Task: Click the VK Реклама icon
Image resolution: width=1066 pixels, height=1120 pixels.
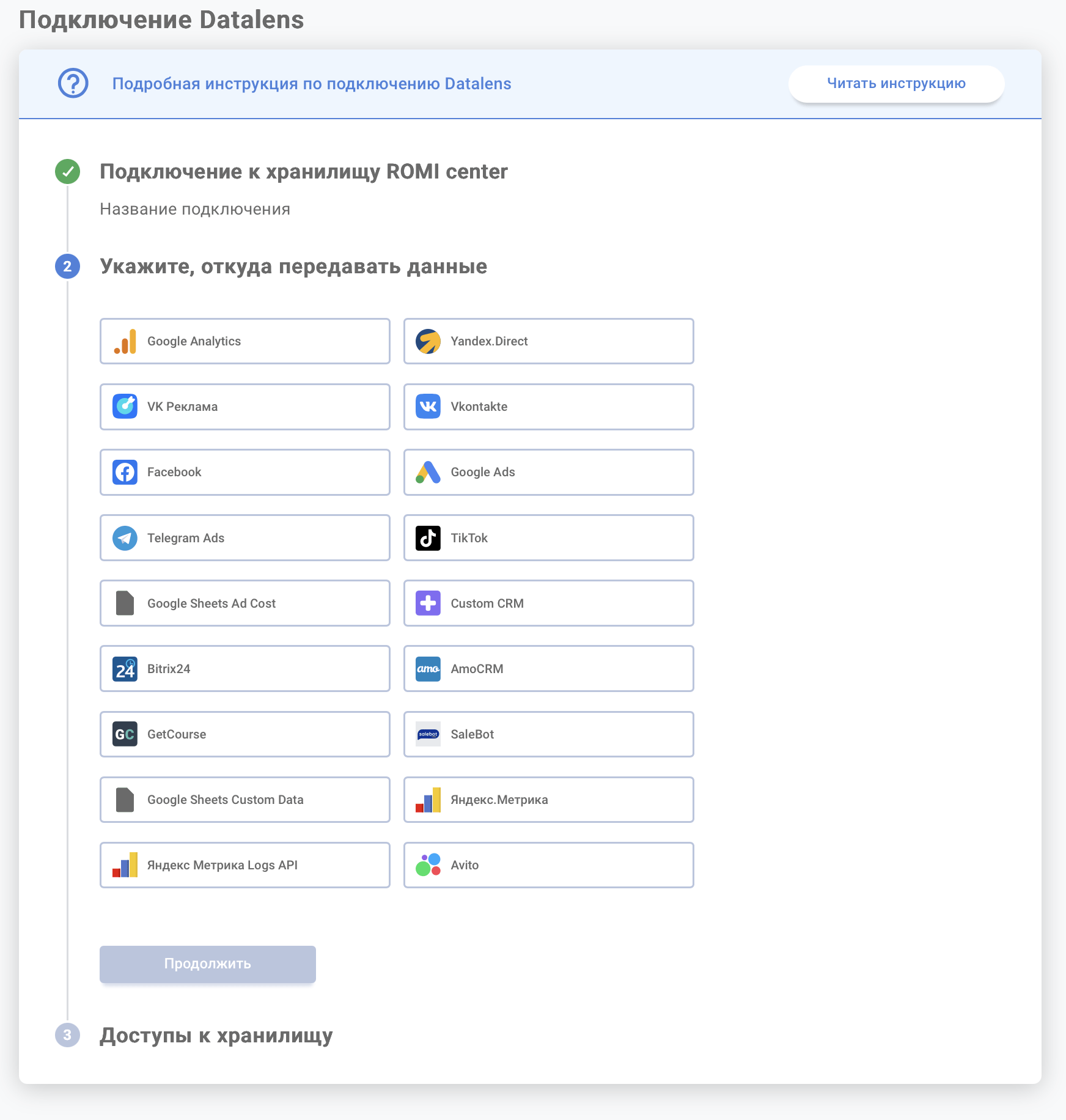Action: (x=125, y=407)
